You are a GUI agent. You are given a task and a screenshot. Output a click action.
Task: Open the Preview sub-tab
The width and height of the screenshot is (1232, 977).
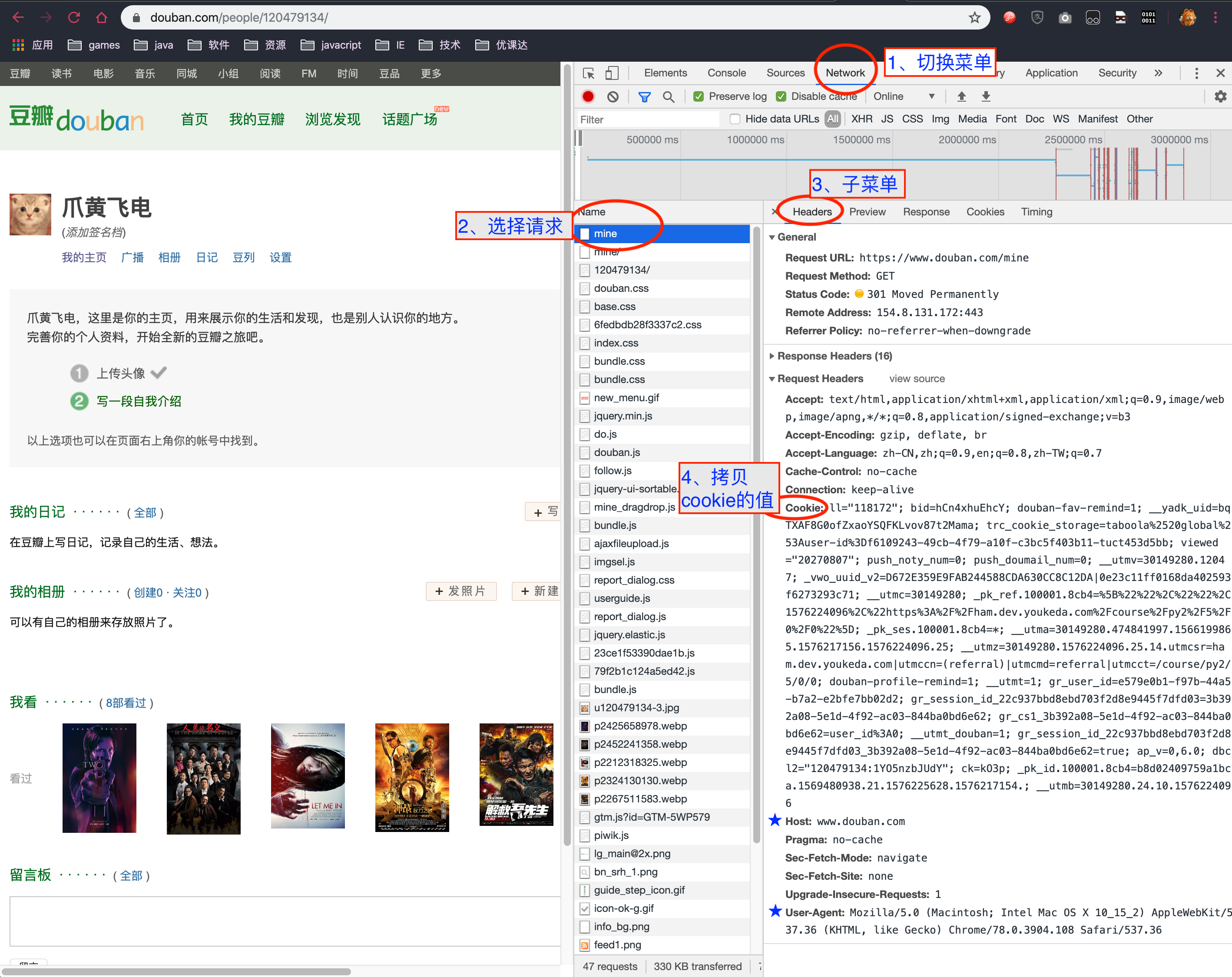click(867, 212)
